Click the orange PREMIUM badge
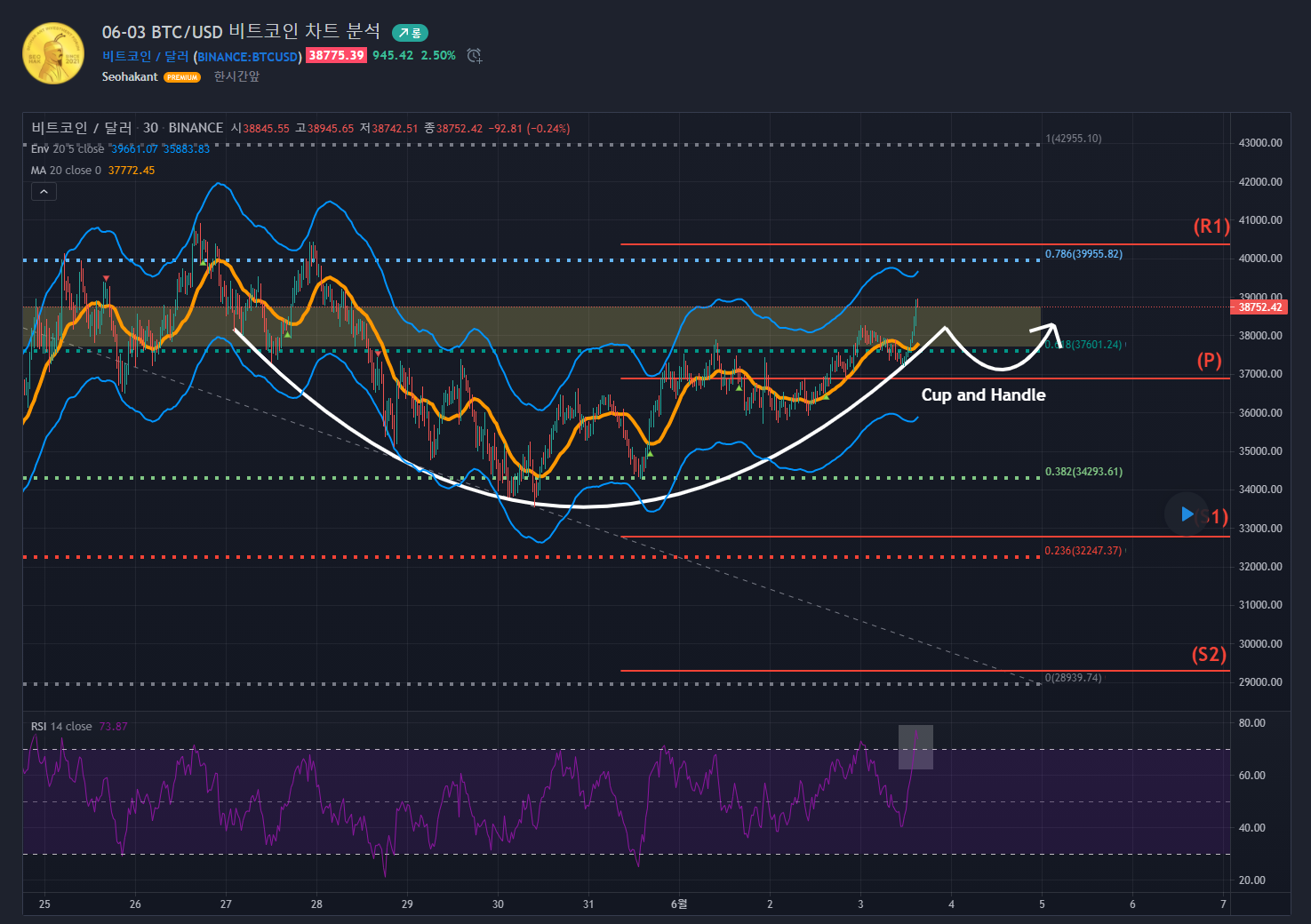 (x=182, y=78)
